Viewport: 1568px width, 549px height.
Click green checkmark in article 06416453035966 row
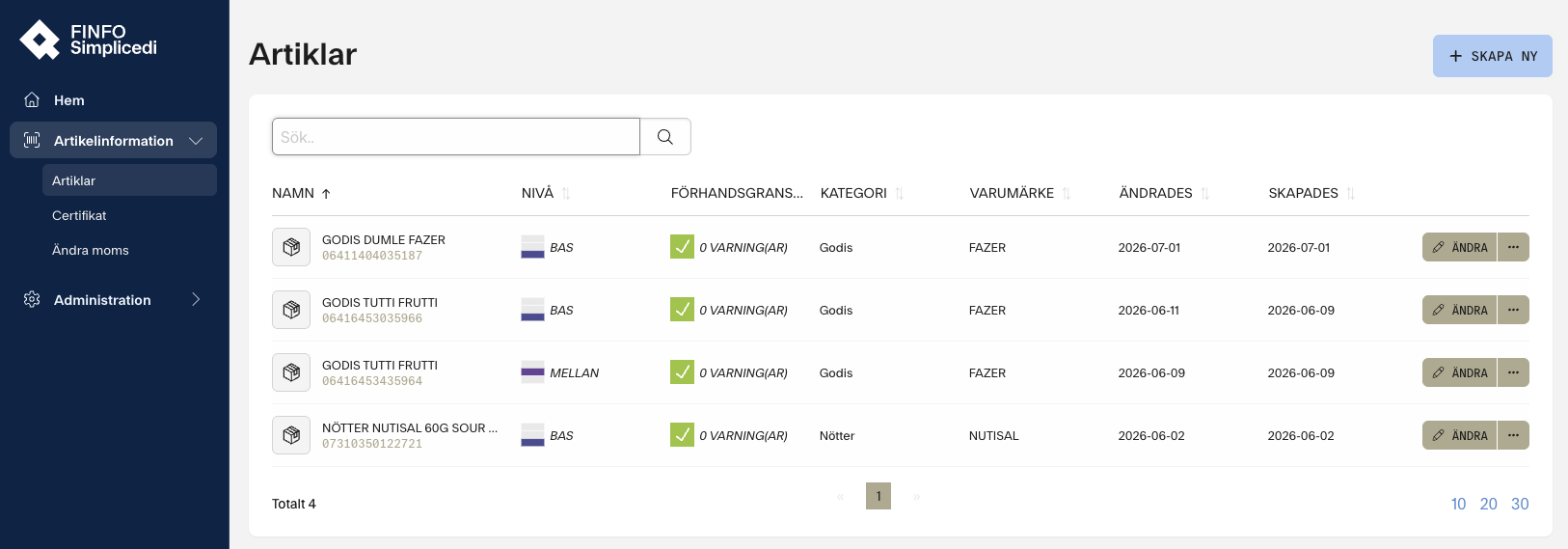682,310
